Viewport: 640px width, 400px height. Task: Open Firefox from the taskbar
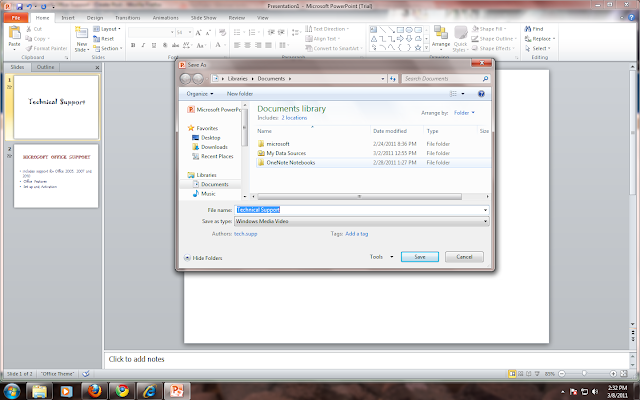[95, 391]
